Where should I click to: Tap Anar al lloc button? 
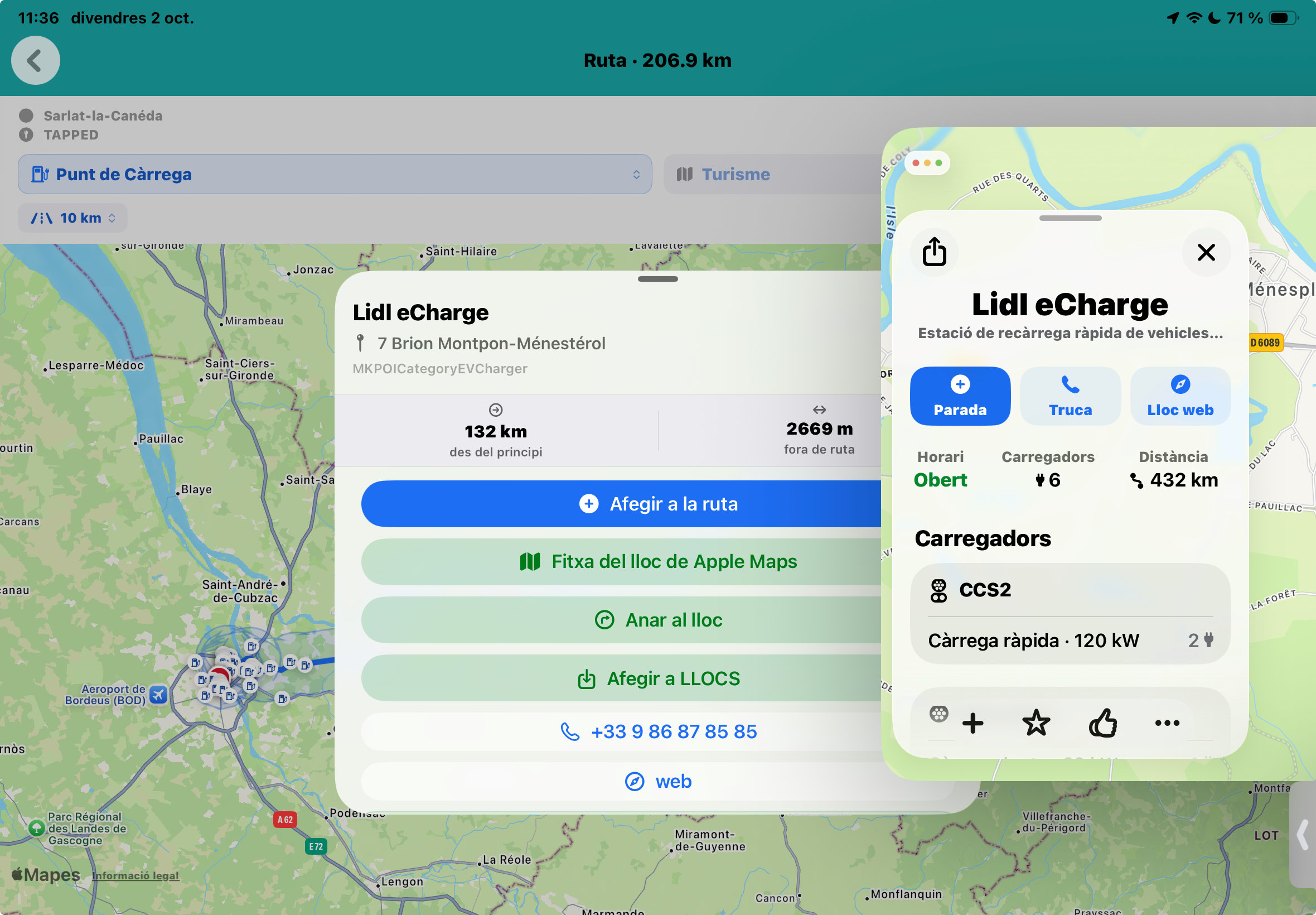(x=622, y=620)
